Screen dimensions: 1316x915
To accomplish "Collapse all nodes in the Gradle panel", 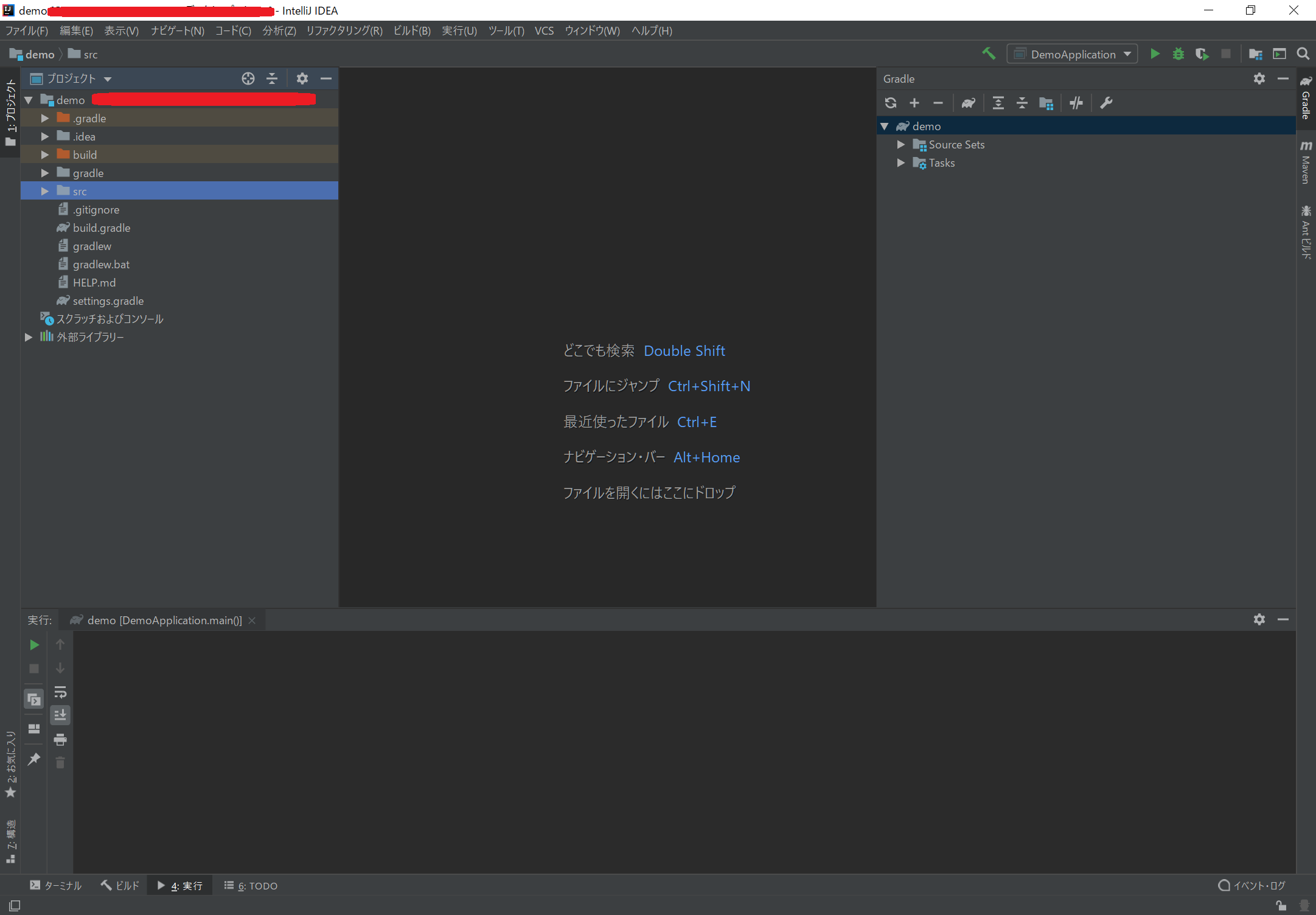I will click(x=1022, y=103).
